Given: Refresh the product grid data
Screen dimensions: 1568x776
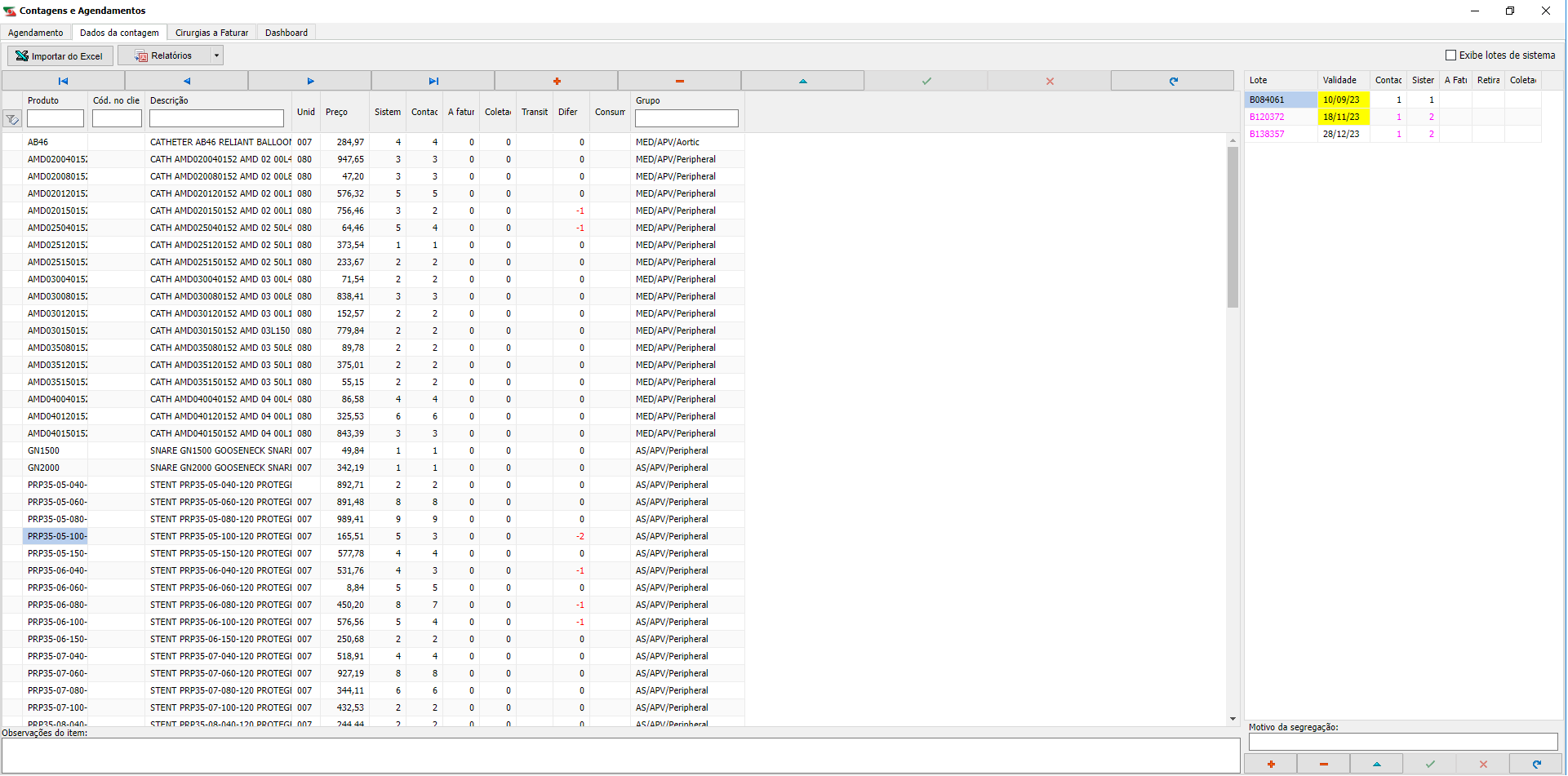Looking at the screenshot, I should tap(1173, 81).
